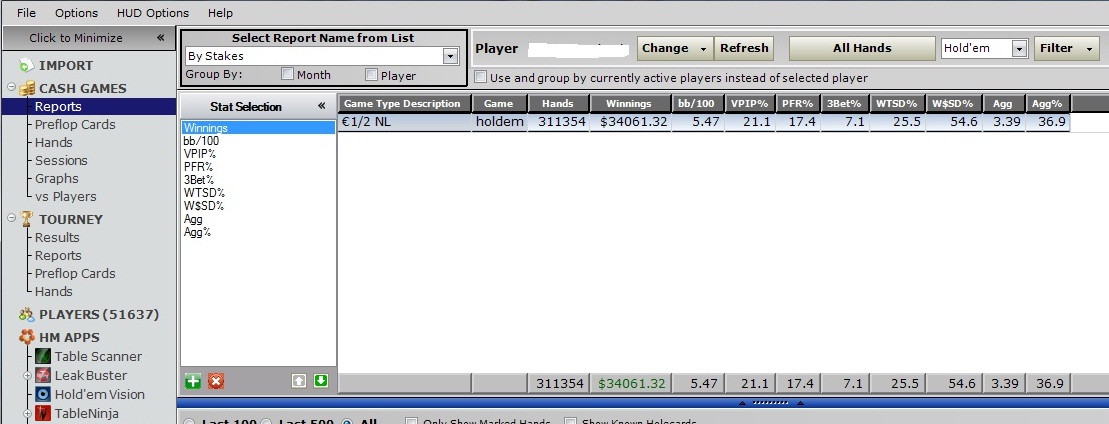Open the File menu

point(26,13)
